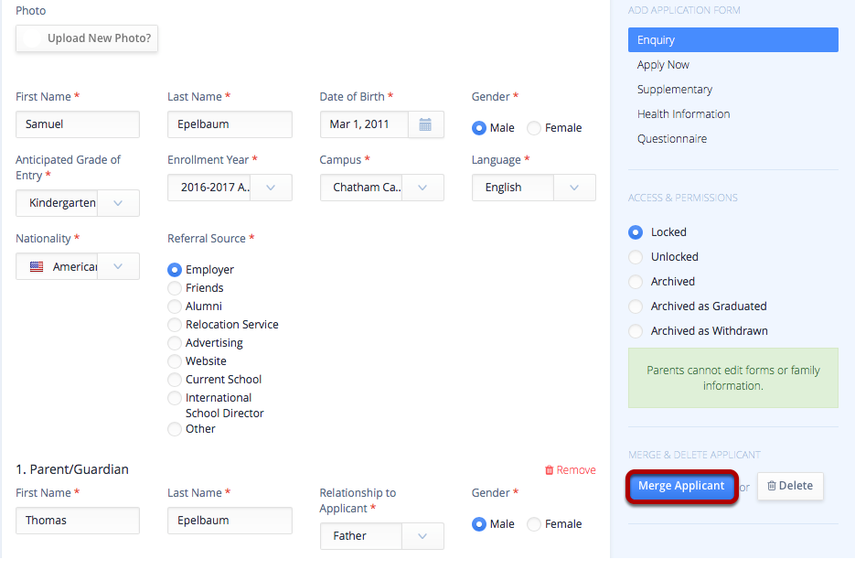The width and height of the screenshot is (855, 570).
Task: Open the Relationship to Applicant dropdown
Action: point(423,536)
